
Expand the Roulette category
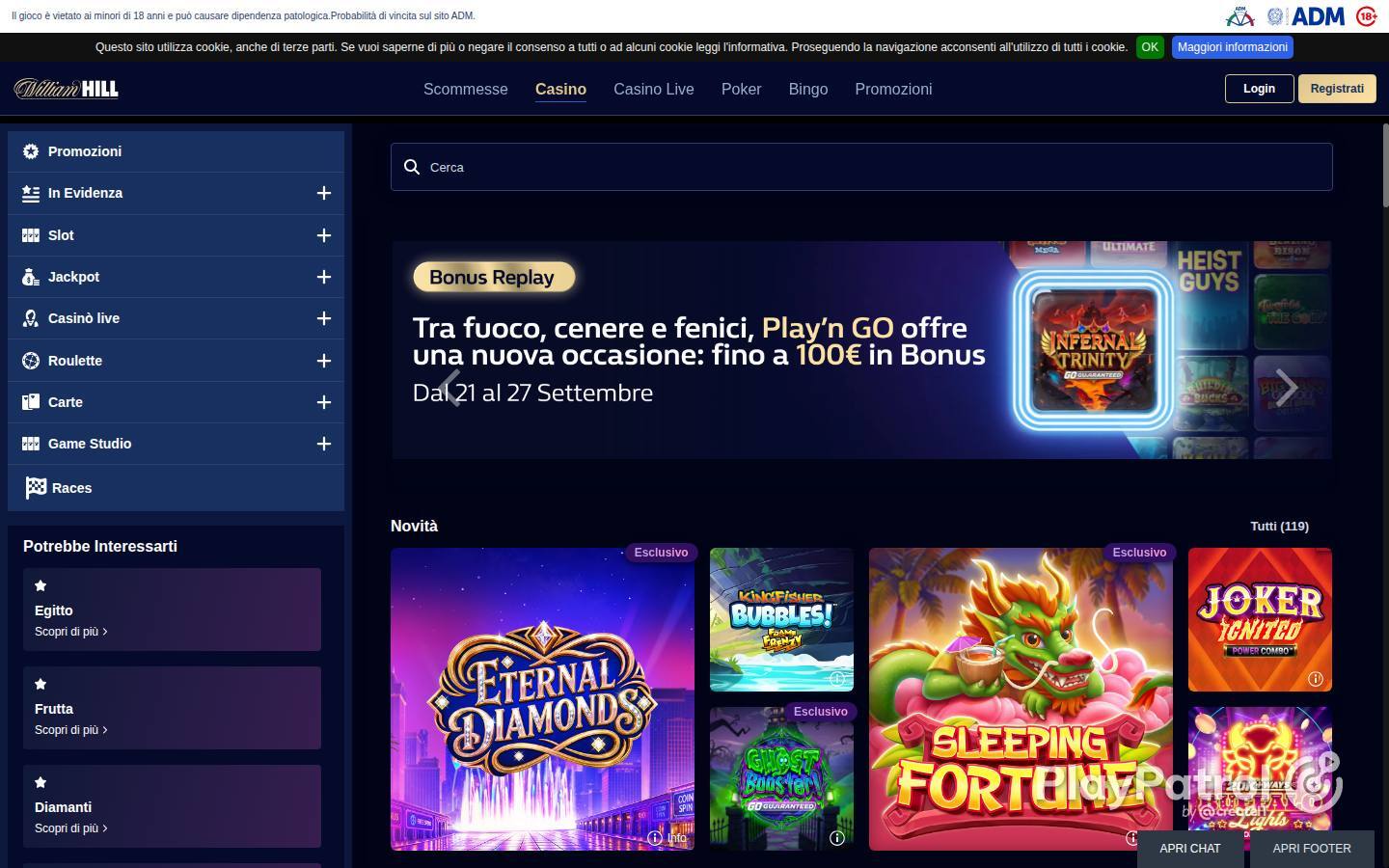(x=324, y=361)
